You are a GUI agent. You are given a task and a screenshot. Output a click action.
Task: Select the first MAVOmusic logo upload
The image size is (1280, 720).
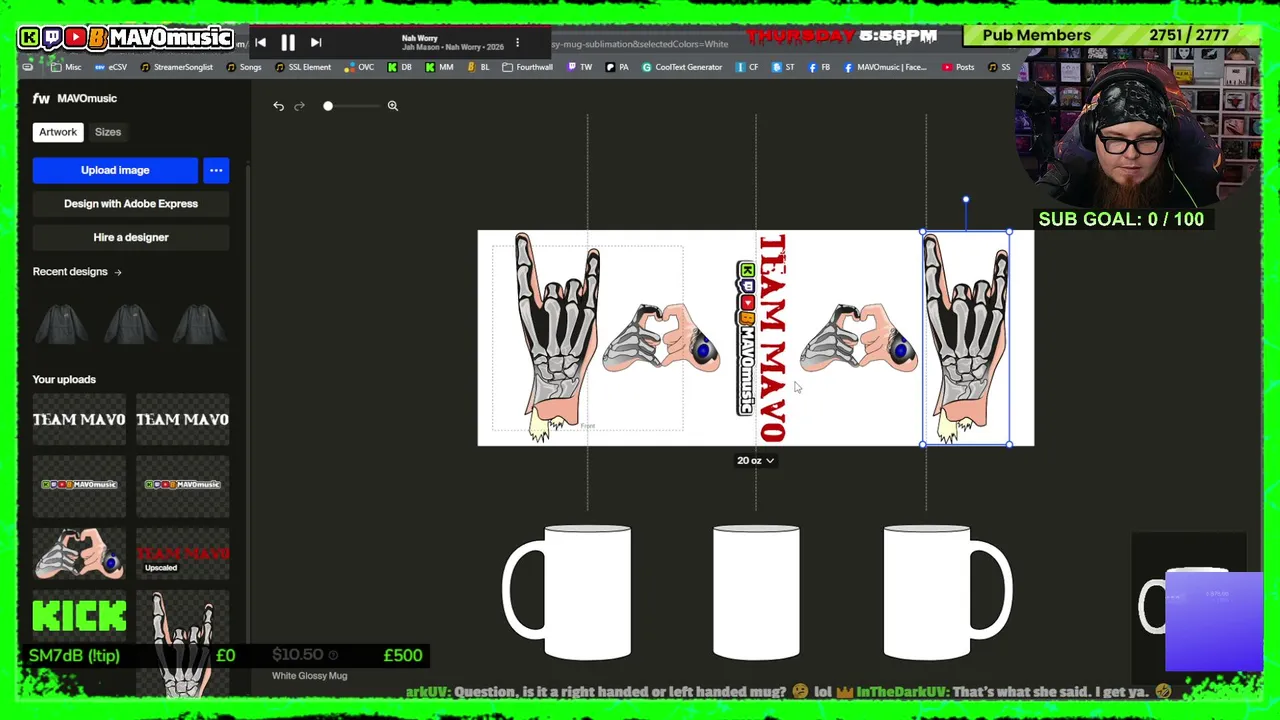click(x=80, y=485)
